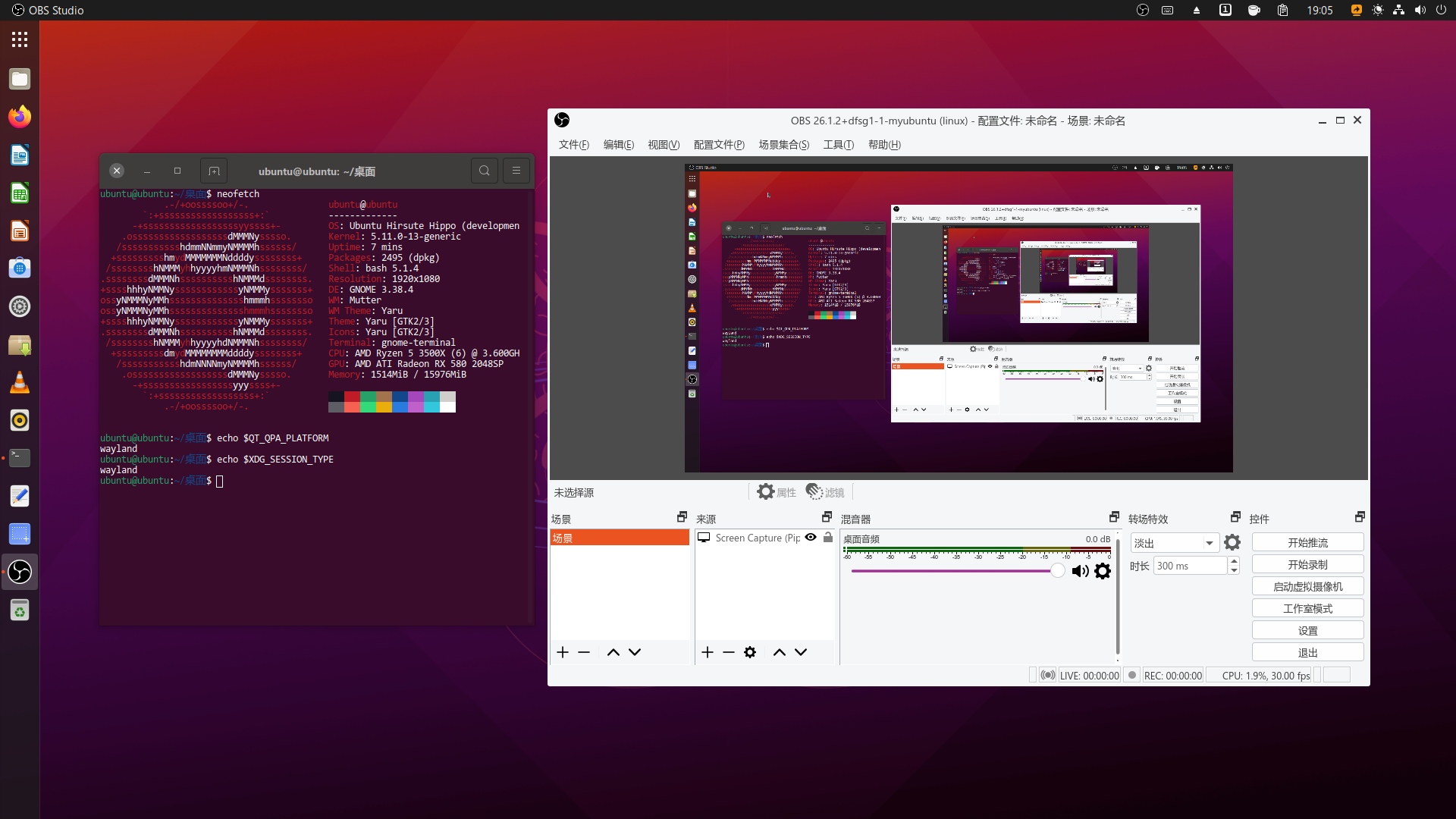The image size is (1456, 819).
Task: Adjust the desktop audio volume slider
Action: (x=958, y=571)
